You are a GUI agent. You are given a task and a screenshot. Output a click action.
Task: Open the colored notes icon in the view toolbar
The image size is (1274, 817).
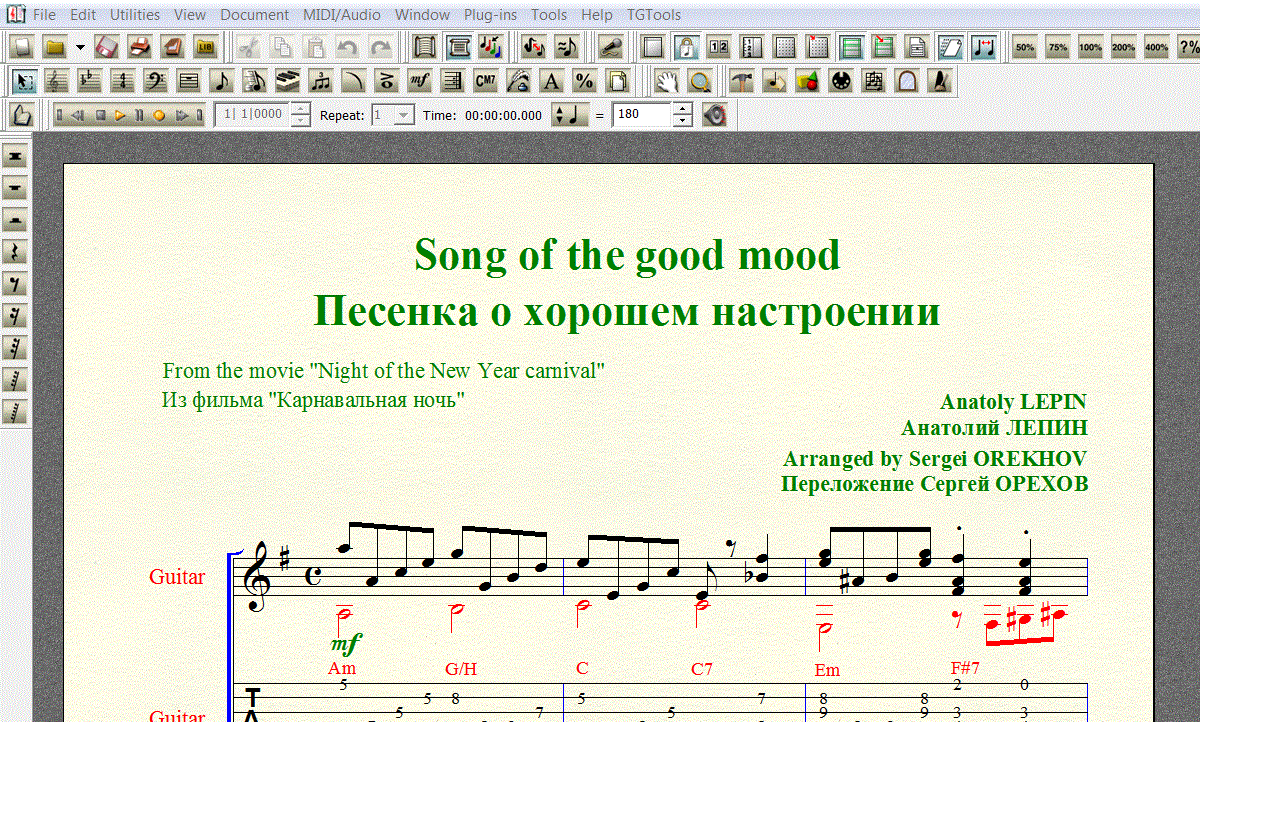coord(490,47)
